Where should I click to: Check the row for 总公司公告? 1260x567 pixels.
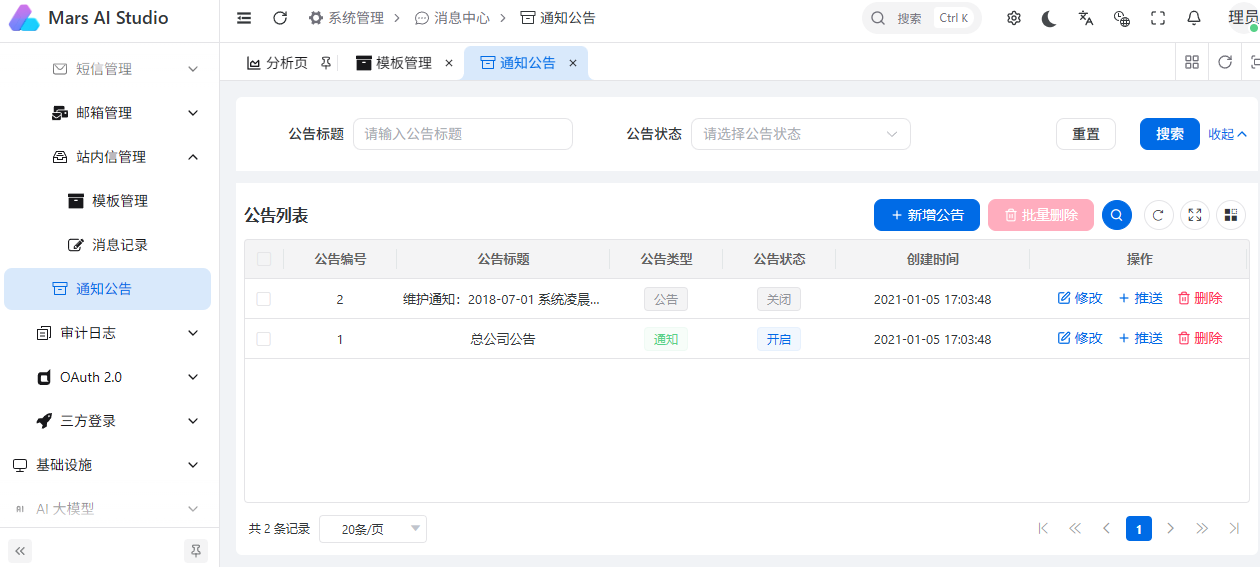click(264, 339)
